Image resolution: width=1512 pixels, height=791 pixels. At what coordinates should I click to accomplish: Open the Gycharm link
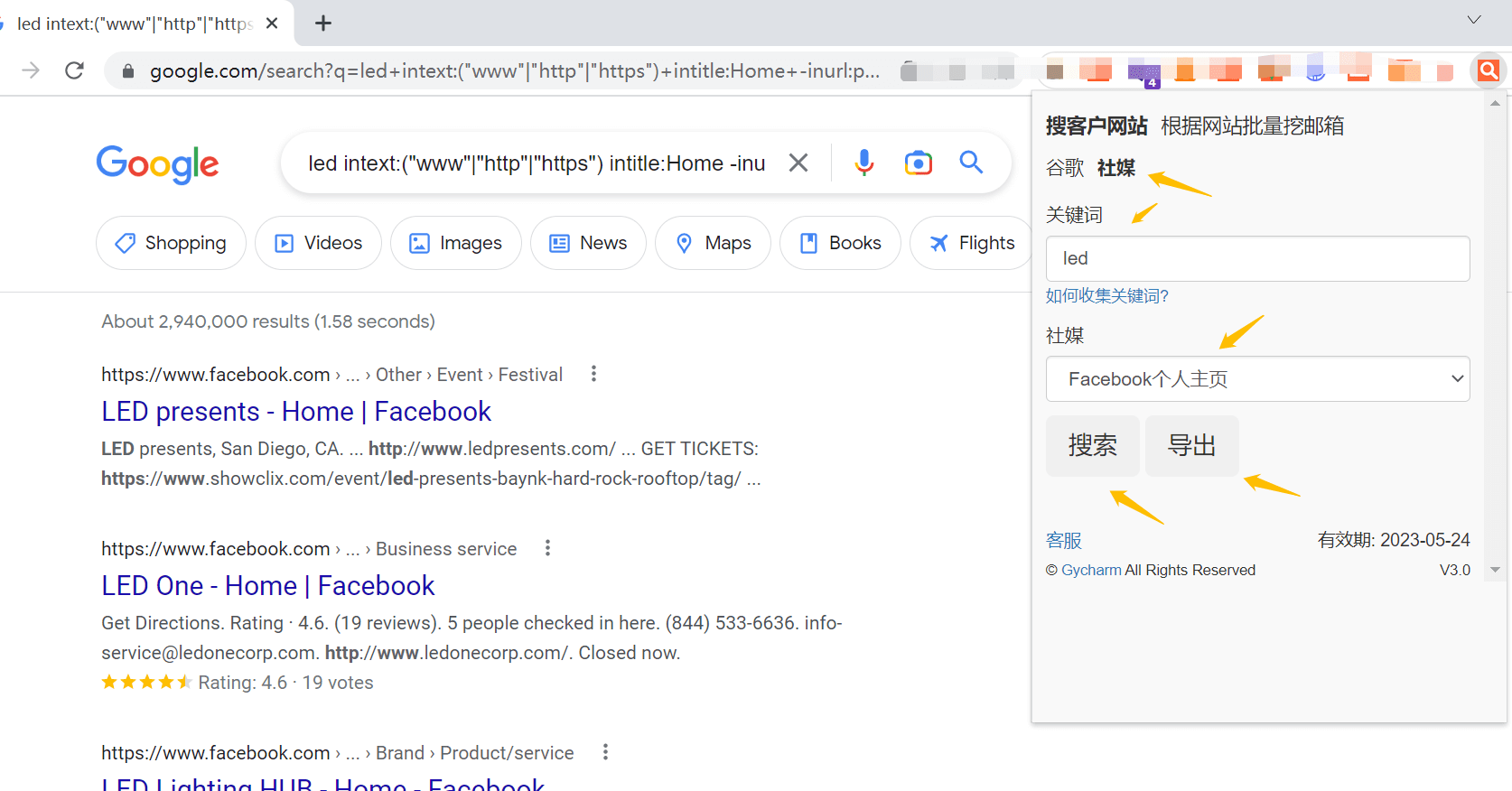1091,570
